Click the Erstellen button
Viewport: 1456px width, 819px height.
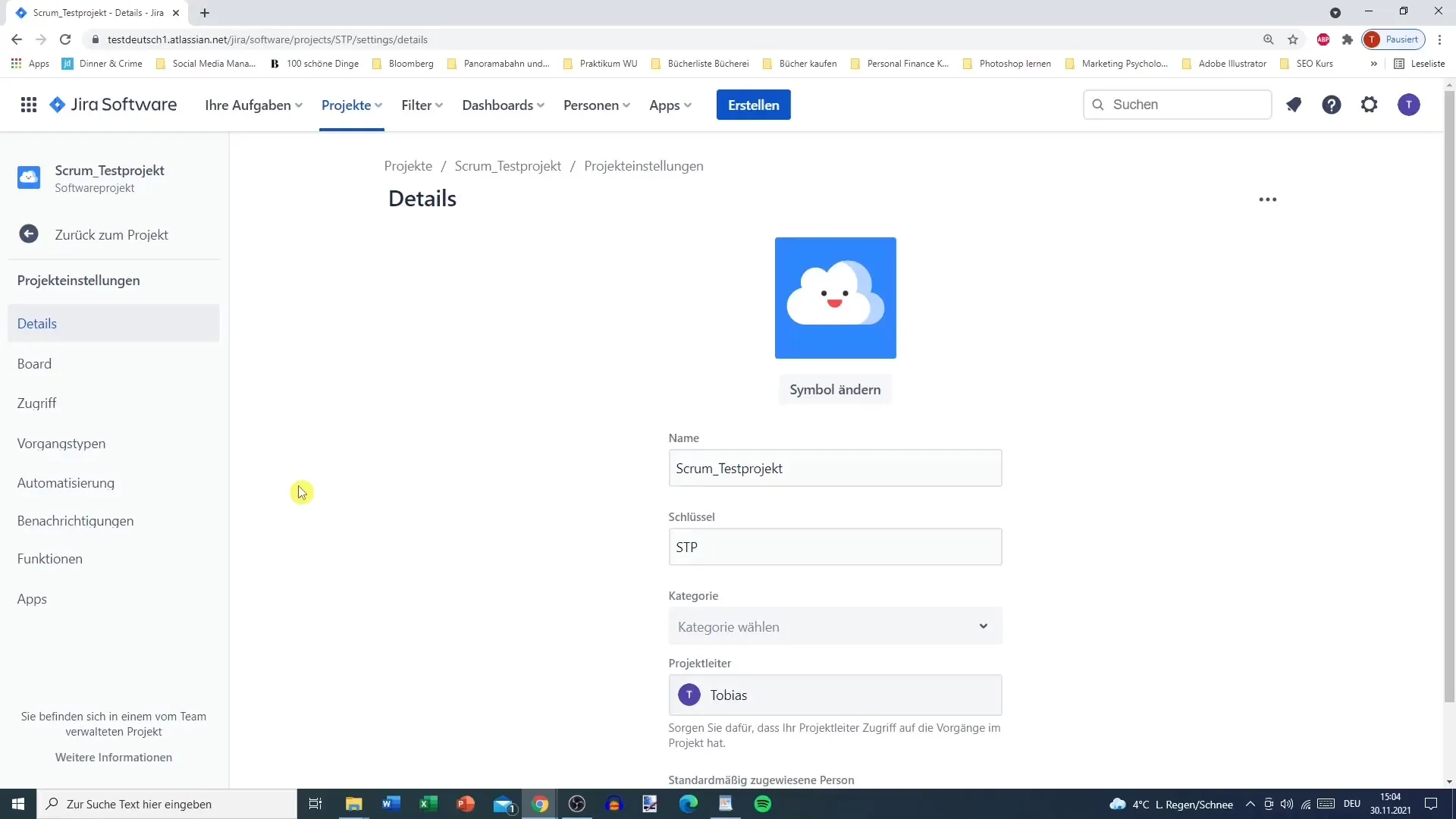pos(753,104)
